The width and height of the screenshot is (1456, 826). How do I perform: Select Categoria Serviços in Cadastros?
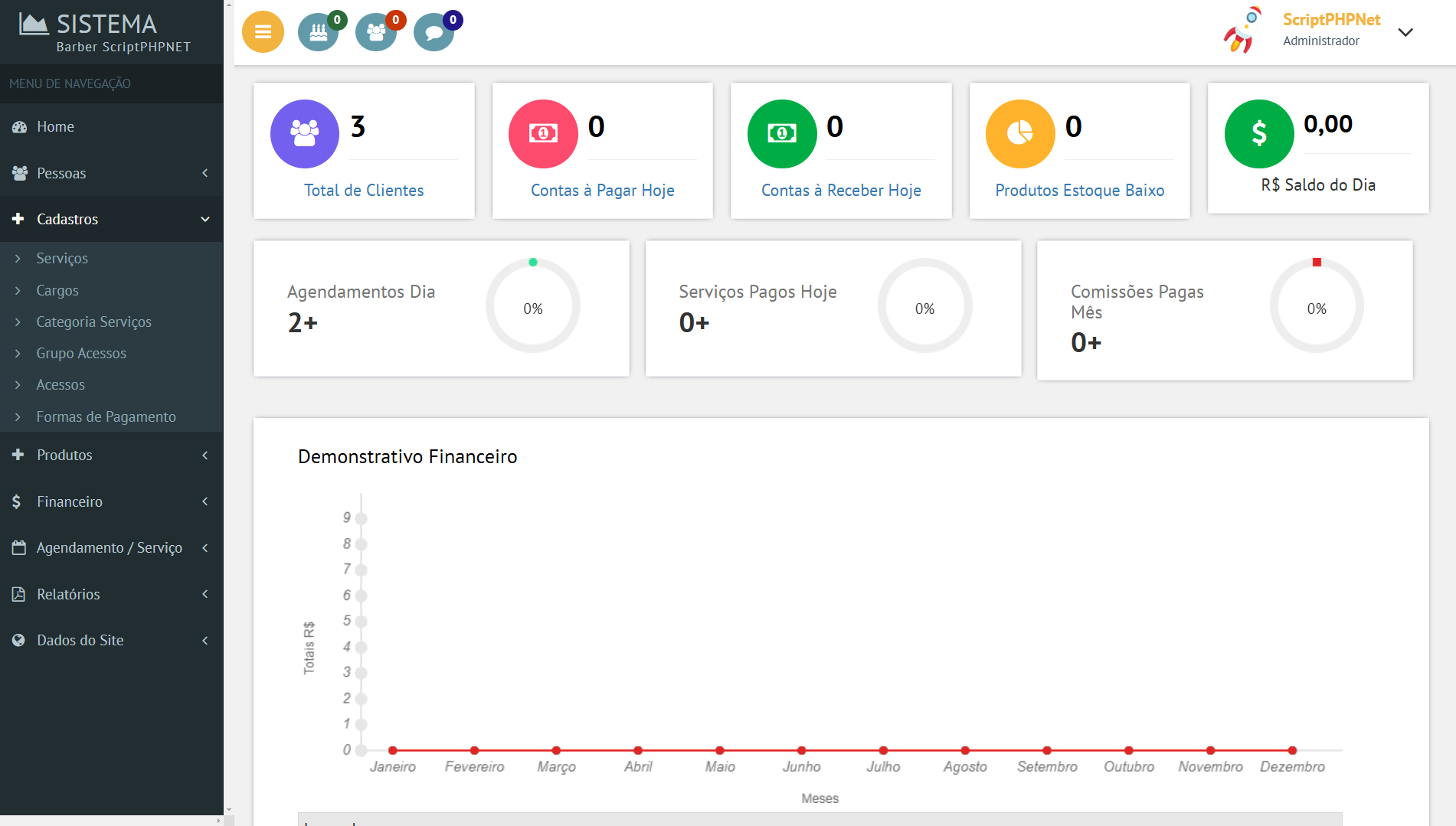click(x=93, y=322)
